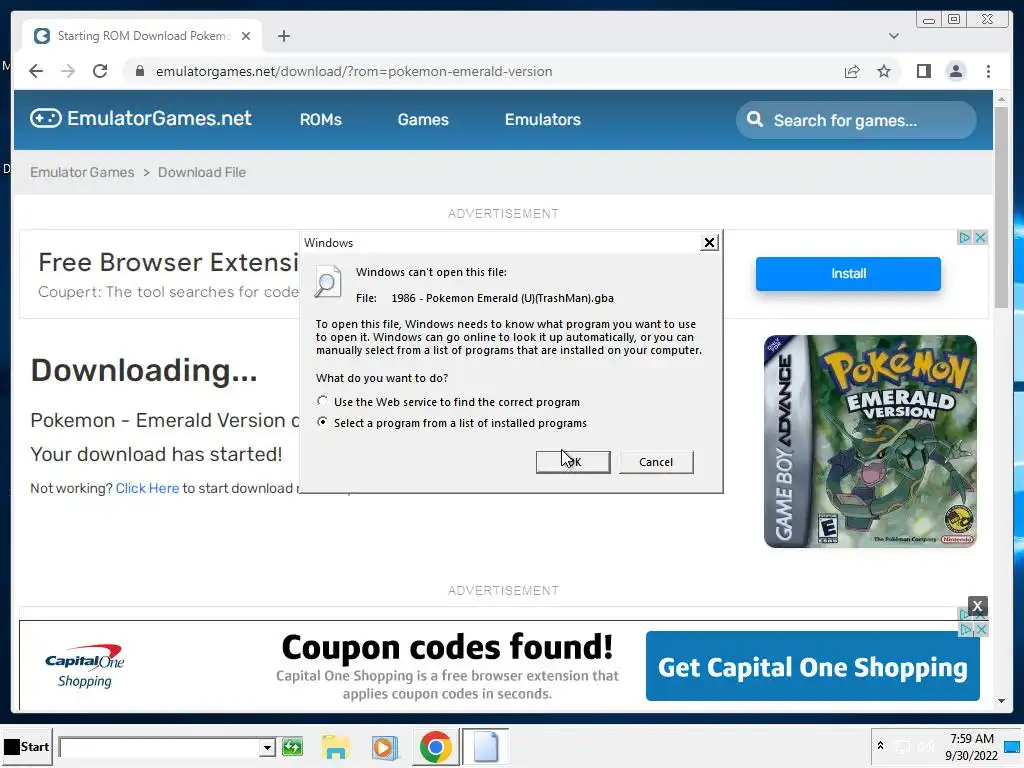Click the blue Install ad button

(x=848, y=274)
